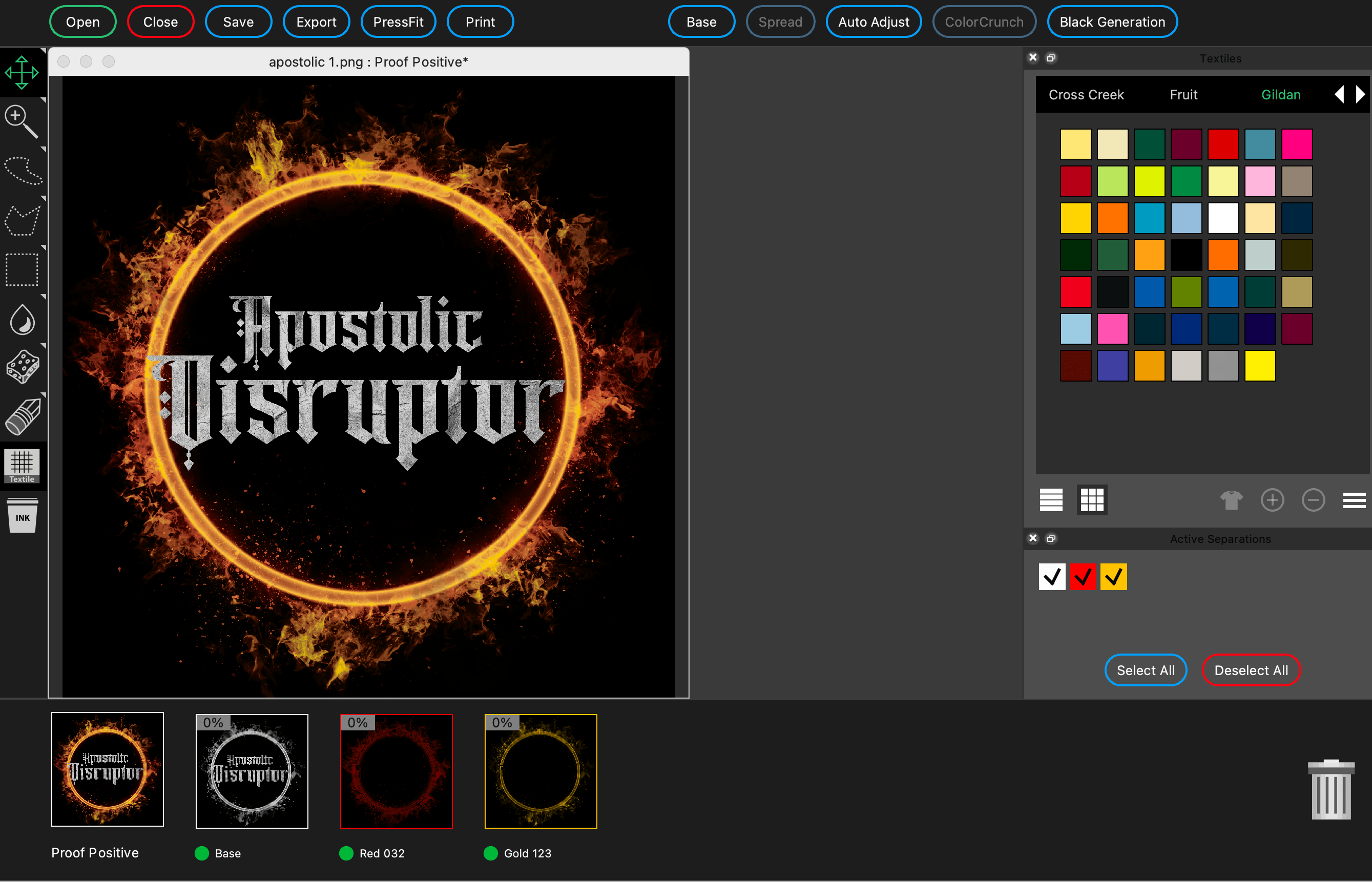Select the ink droplet tool
This screenshot has height=882, width=1372.
click(23, 319)
